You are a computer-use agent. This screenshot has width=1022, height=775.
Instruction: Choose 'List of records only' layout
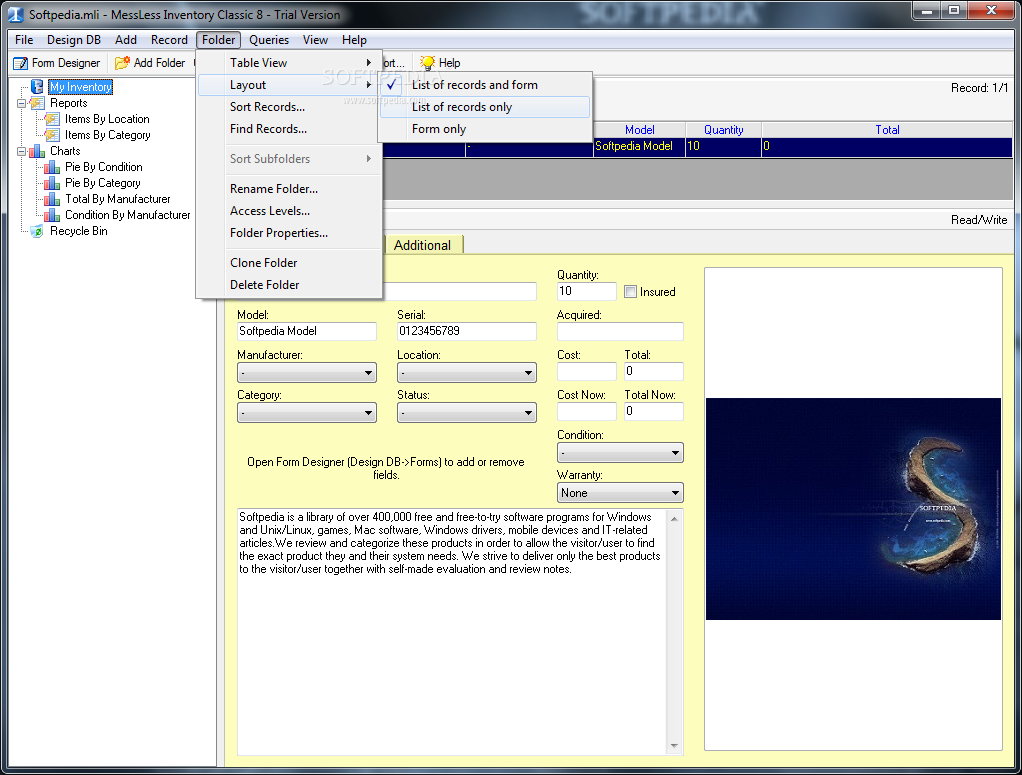tap(485, 107)
